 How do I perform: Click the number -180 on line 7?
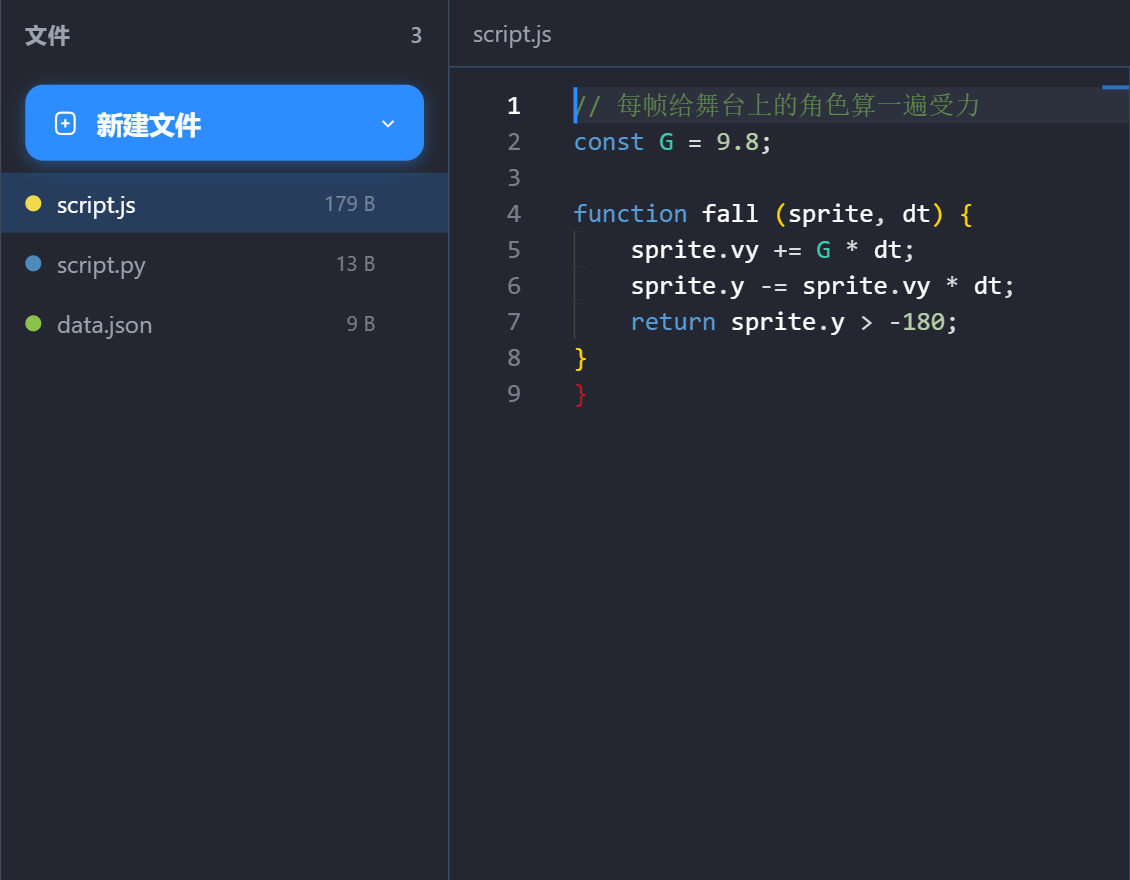[x=916, y=322]
